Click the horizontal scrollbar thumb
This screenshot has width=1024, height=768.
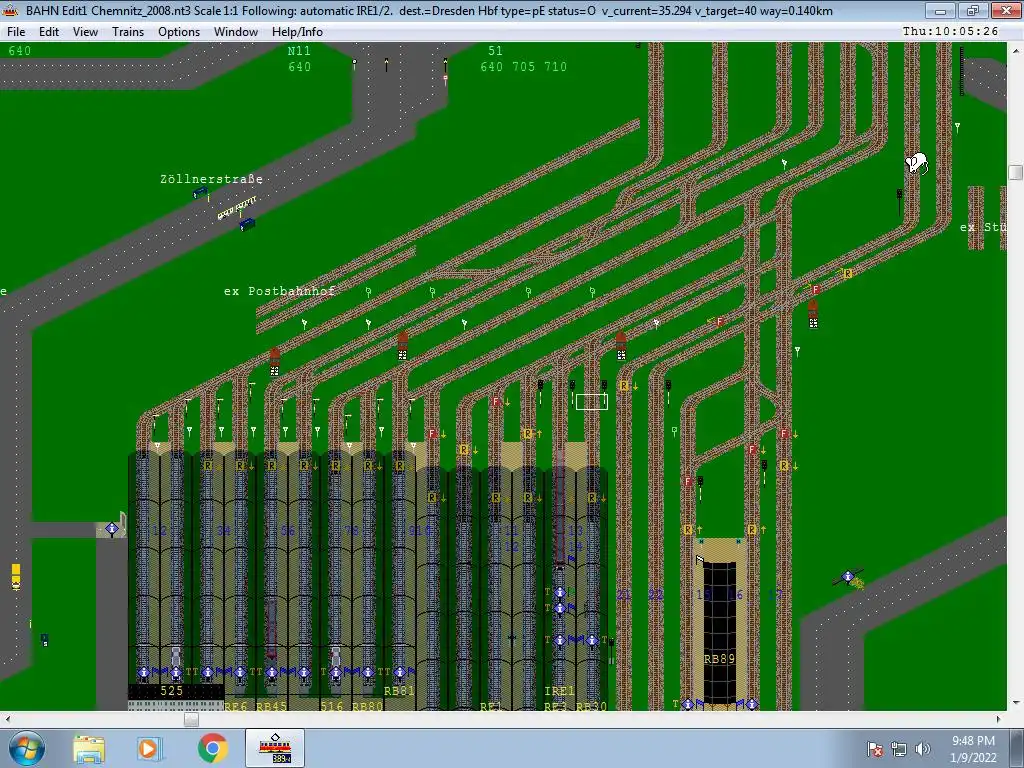coord(191,719)
